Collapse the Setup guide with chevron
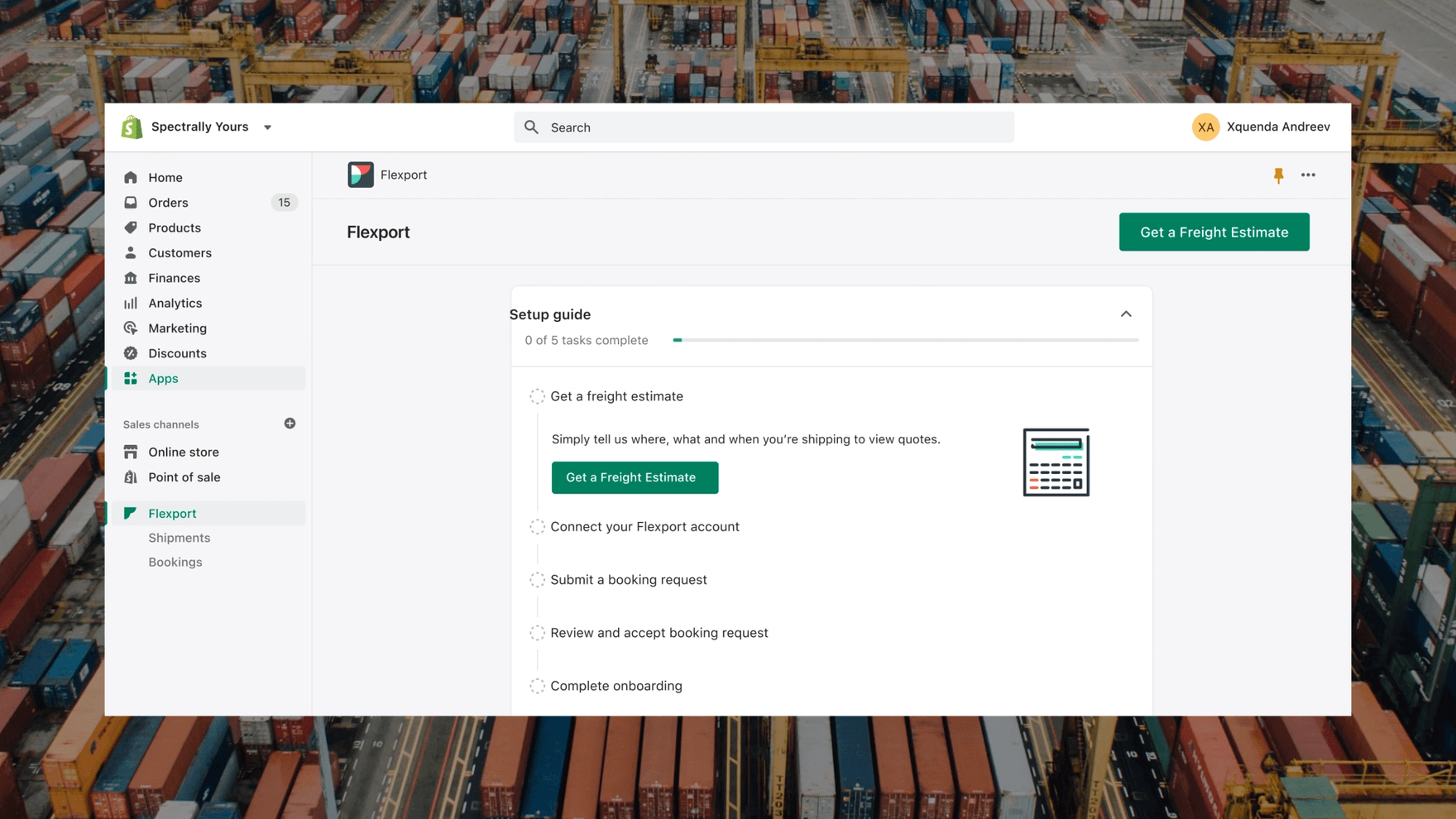Image resolution: width=1456 pixels, height=819 pixels. (x=1126, y=314)
